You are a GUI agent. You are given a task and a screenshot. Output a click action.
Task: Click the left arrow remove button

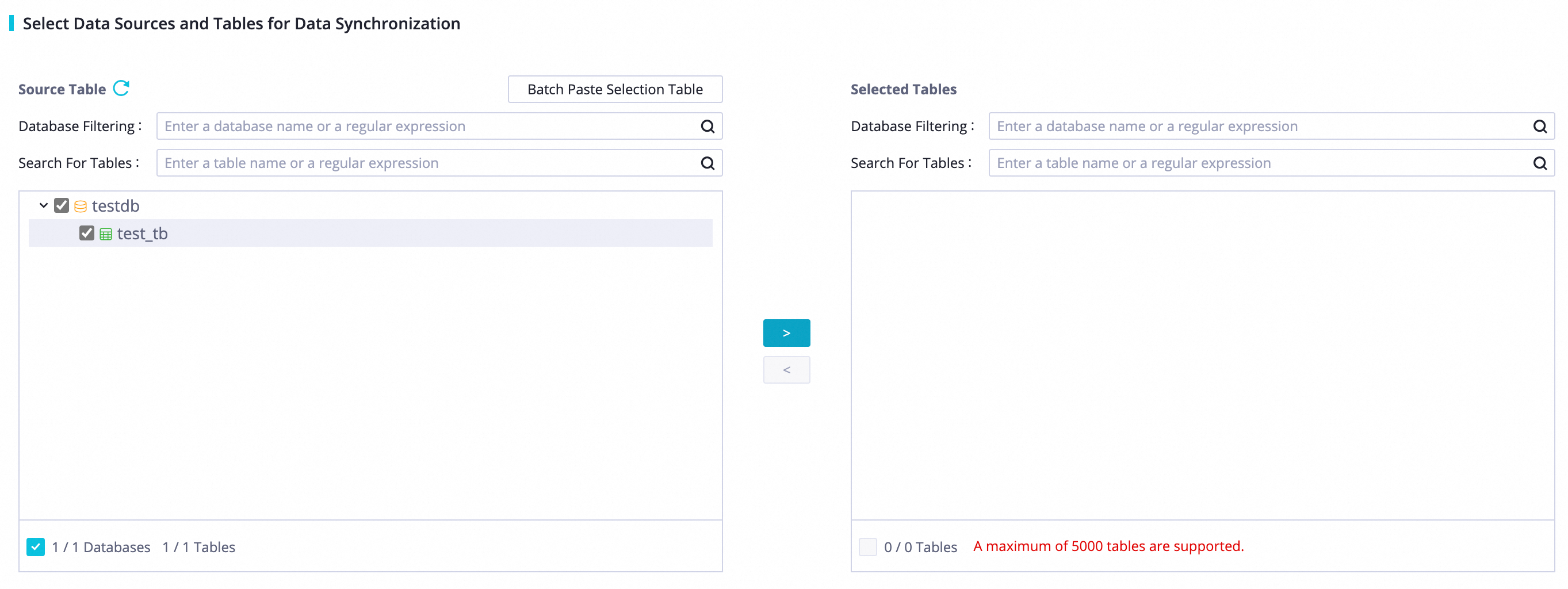[786, 370]
